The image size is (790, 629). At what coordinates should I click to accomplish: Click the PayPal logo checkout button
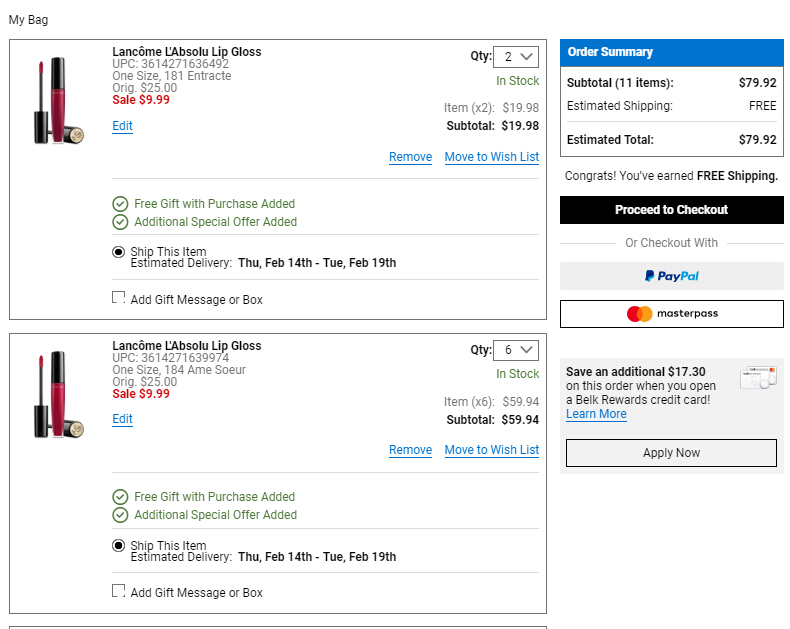672,276
